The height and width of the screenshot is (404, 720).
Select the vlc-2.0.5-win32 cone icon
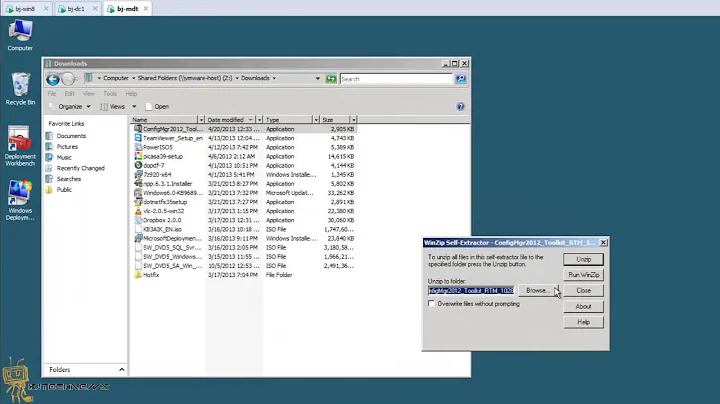click(138, 211)
